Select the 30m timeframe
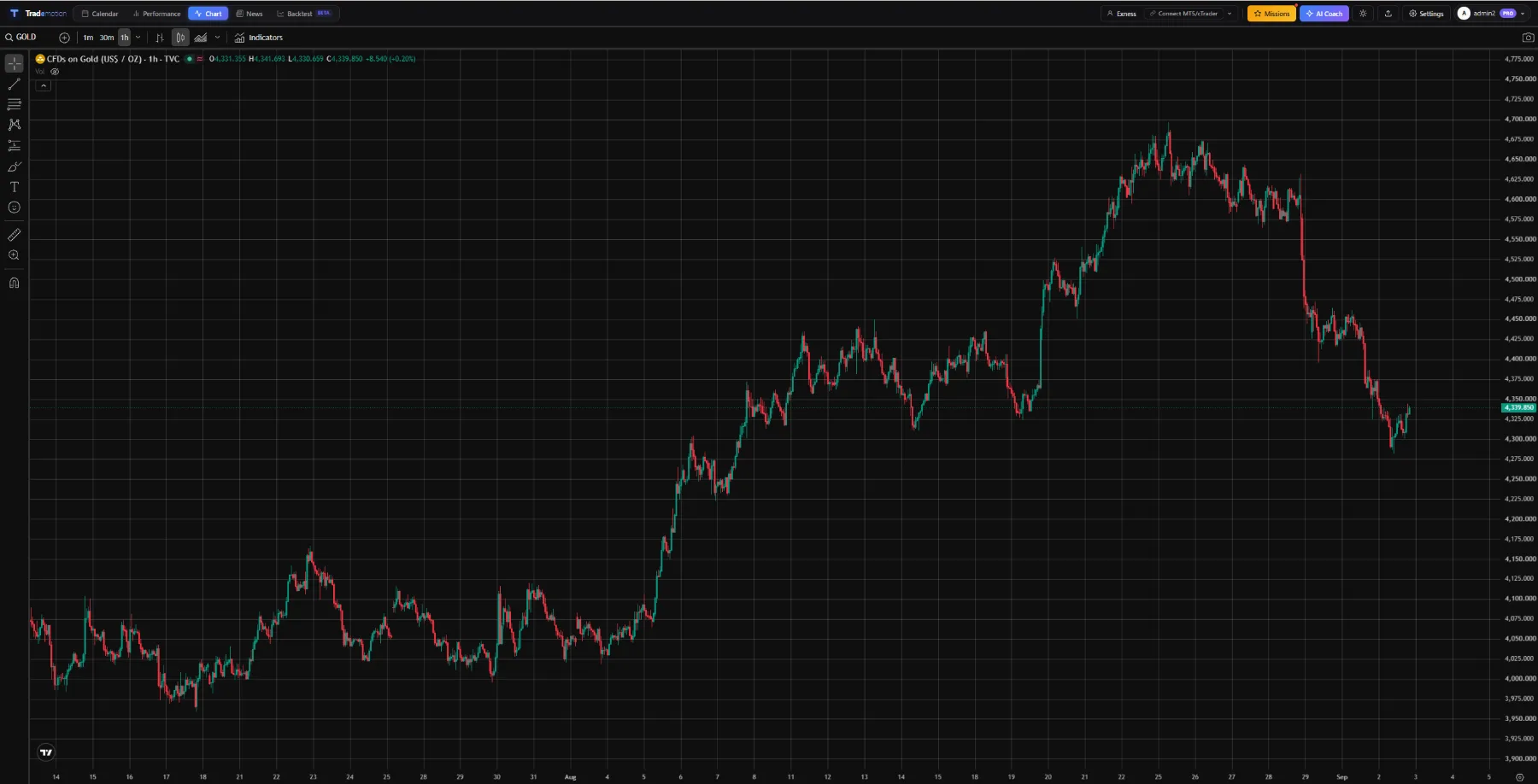The width and height of the screenshot is (1538, 784). pos(107,38)
